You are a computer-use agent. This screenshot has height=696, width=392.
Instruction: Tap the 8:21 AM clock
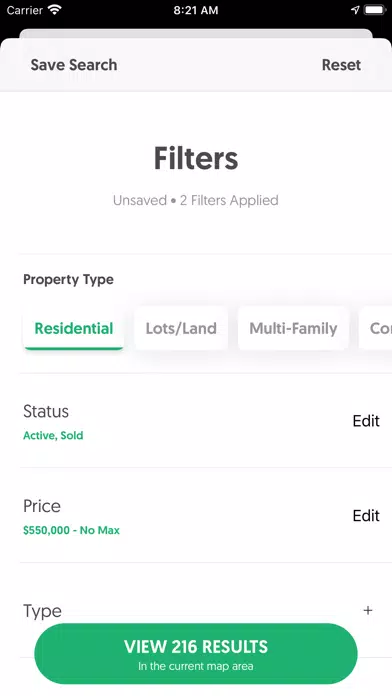click(196, 10)
